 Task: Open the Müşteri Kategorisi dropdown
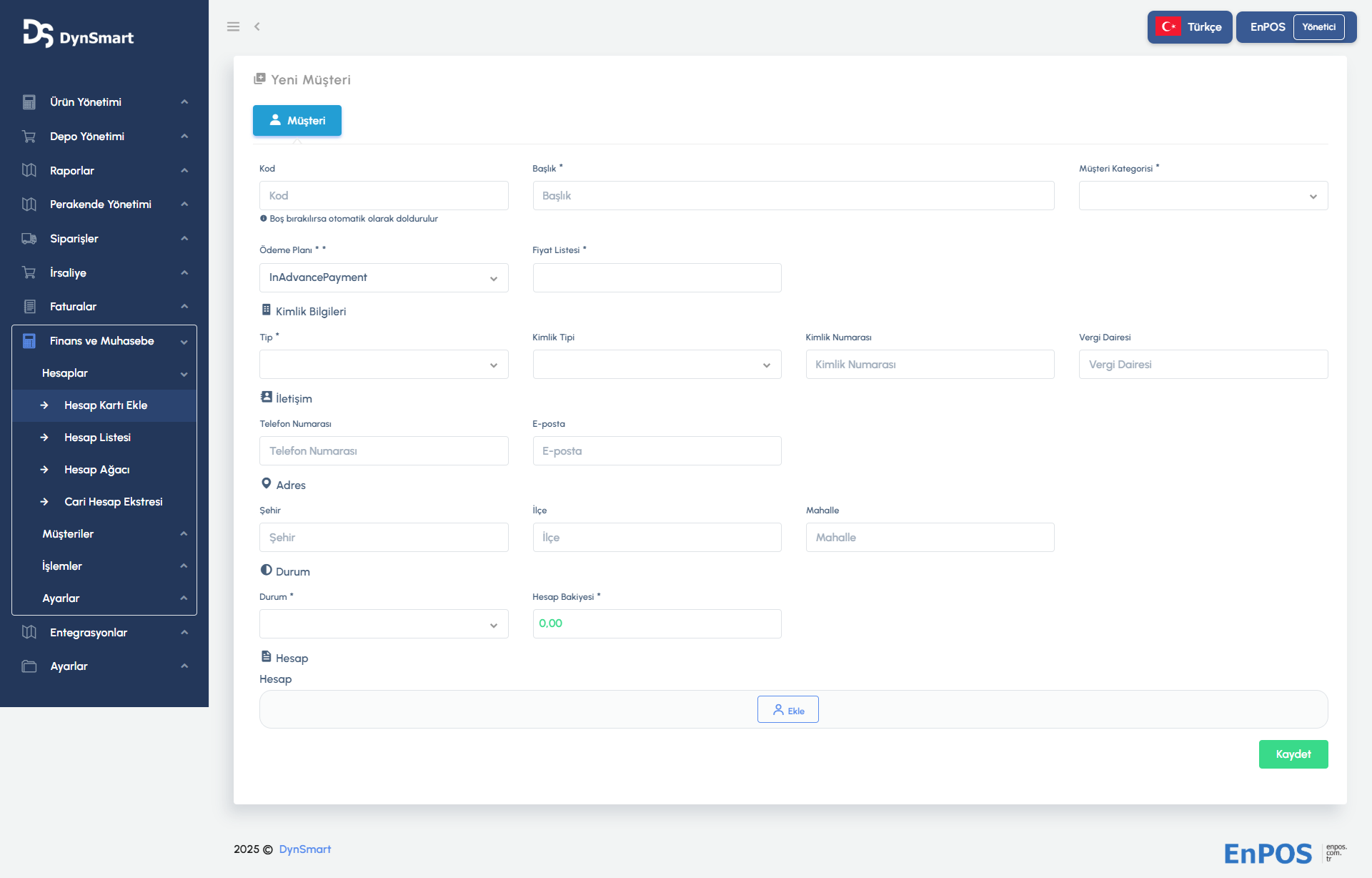tap(1203, 196)
